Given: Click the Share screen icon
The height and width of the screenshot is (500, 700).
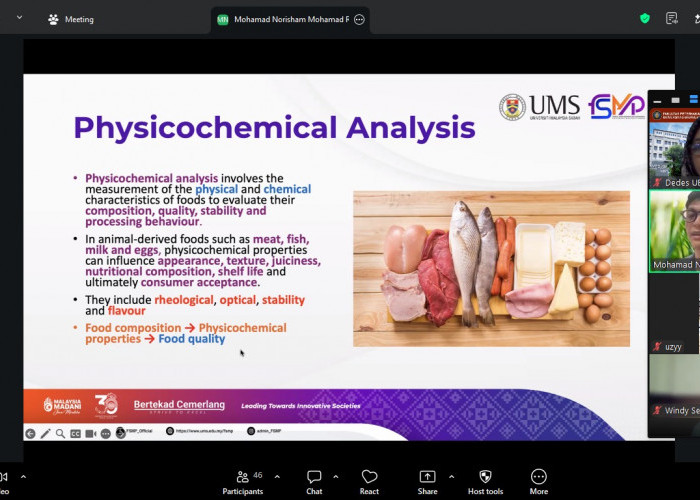Looking at the screenshot, I should (x=427, y=477).
